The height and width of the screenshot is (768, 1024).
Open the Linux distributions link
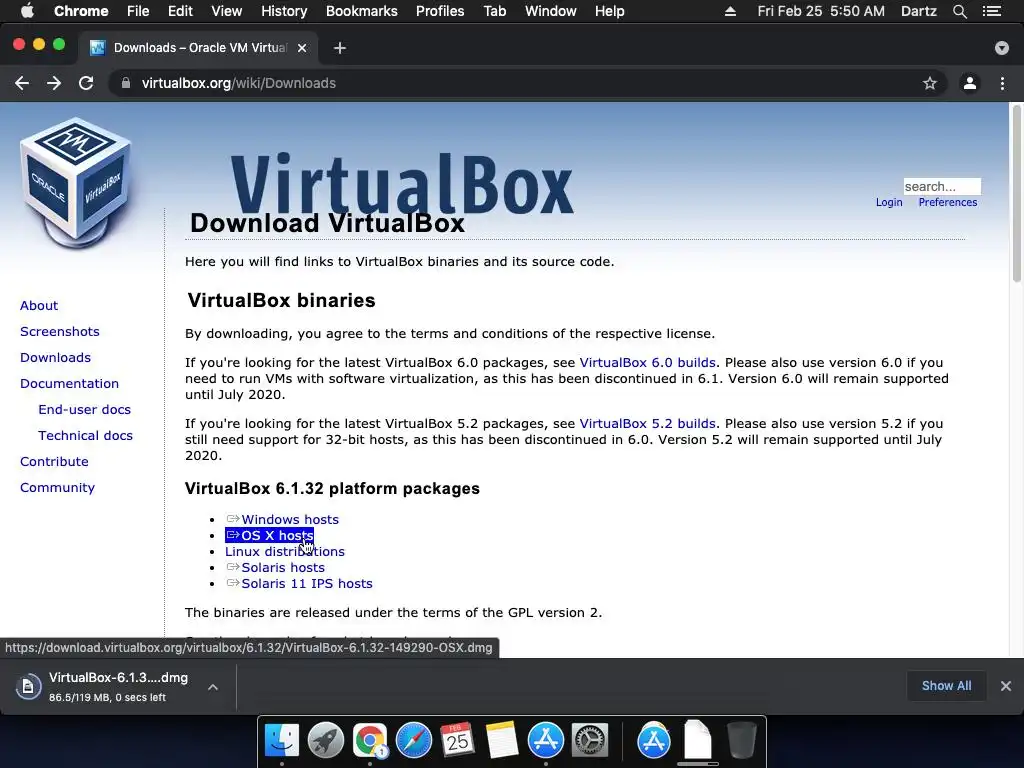click(285, 551)
